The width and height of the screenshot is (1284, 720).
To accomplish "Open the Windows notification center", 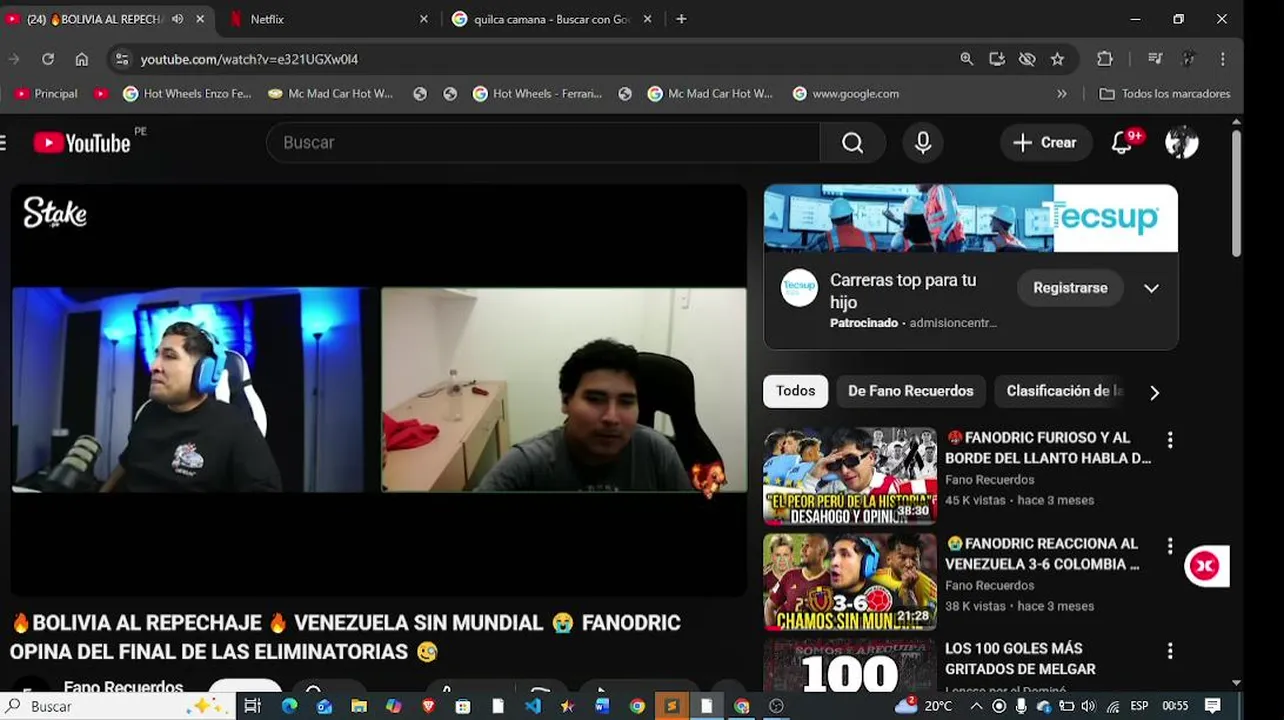I will 1213,706.
